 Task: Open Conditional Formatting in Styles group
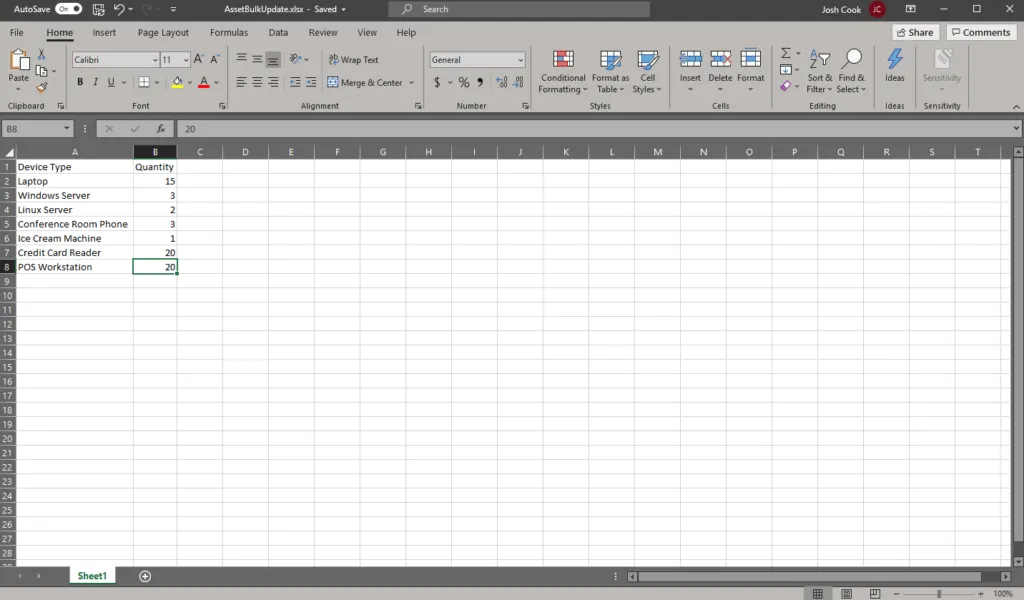pyautogui.click(x=563, y=70)
